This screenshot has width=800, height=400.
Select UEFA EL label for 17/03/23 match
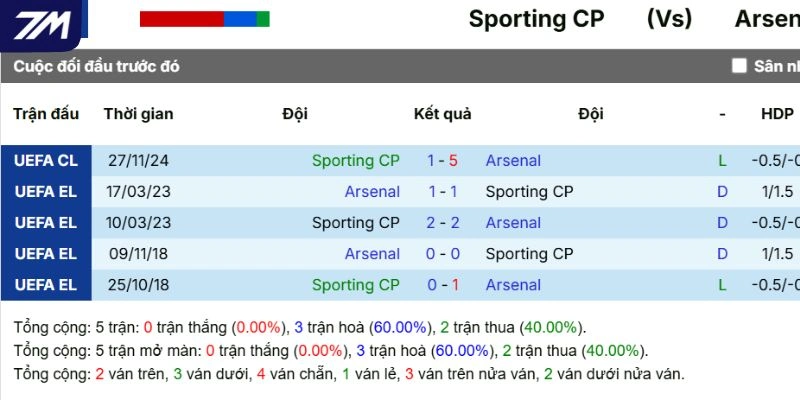coord(46,191)
